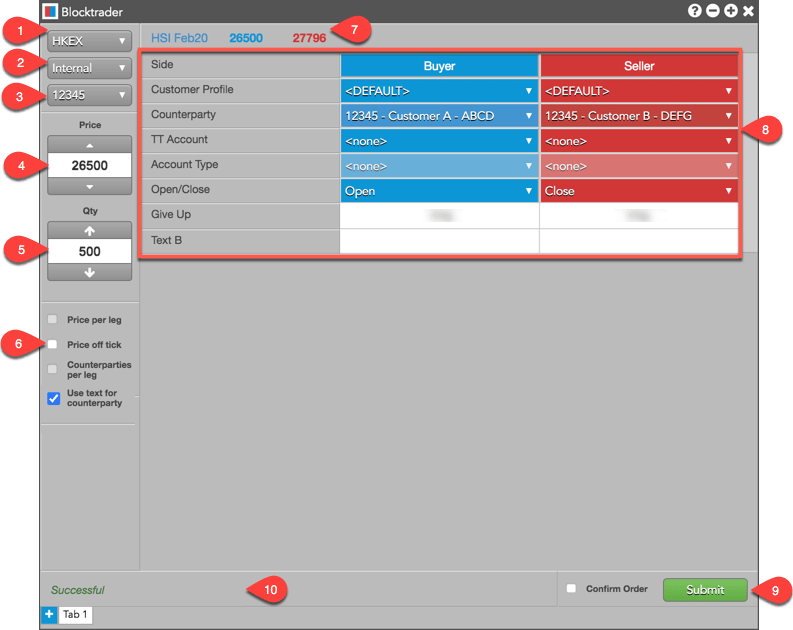Screen dimensions: 793x630
Task: Click the blue 26500 bid price
Action: (x=246, y=38)
